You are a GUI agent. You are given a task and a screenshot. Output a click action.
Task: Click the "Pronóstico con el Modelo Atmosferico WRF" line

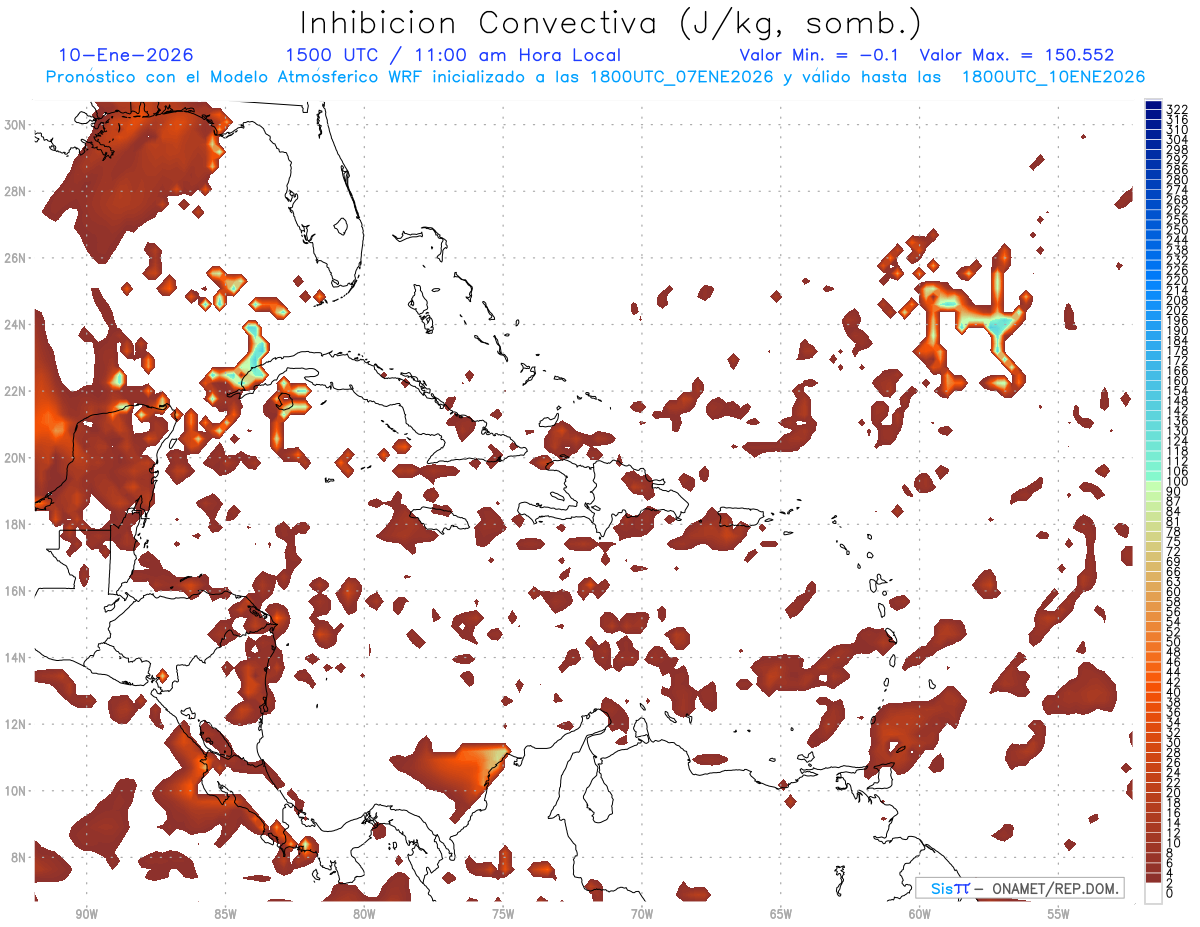click(x=595, y=77)
